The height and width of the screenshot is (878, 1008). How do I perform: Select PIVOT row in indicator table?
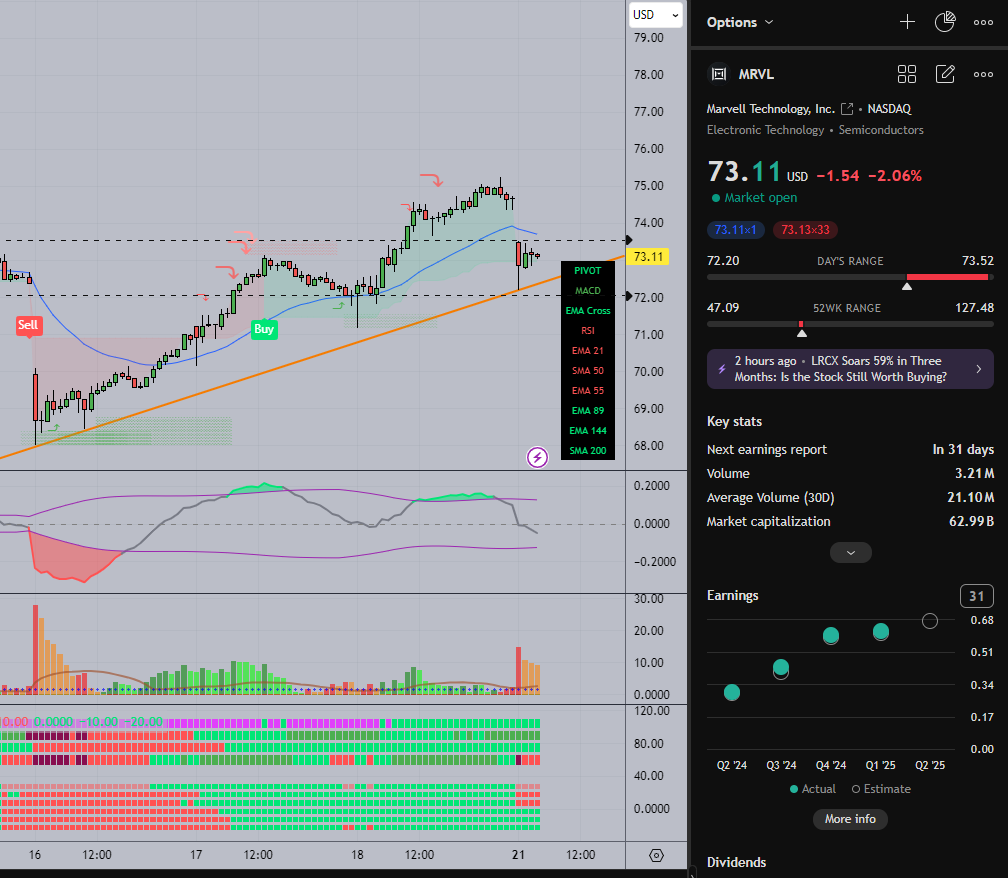point(588,271)
